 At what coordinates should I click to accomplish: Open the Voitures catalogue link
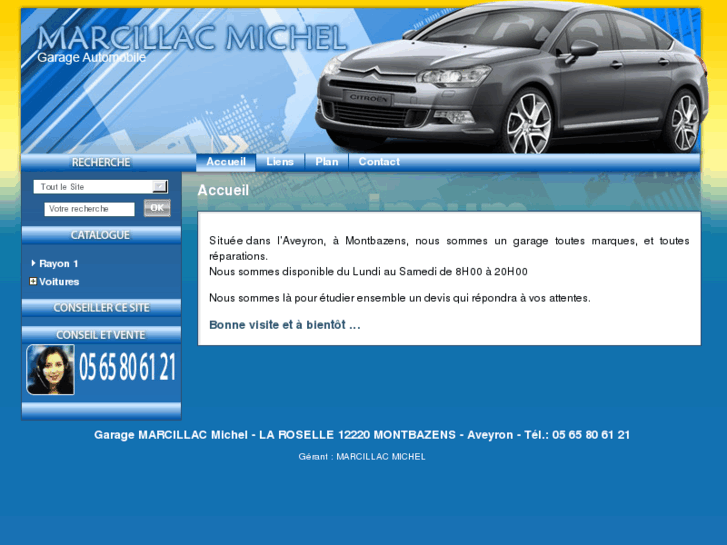(59, 282)
